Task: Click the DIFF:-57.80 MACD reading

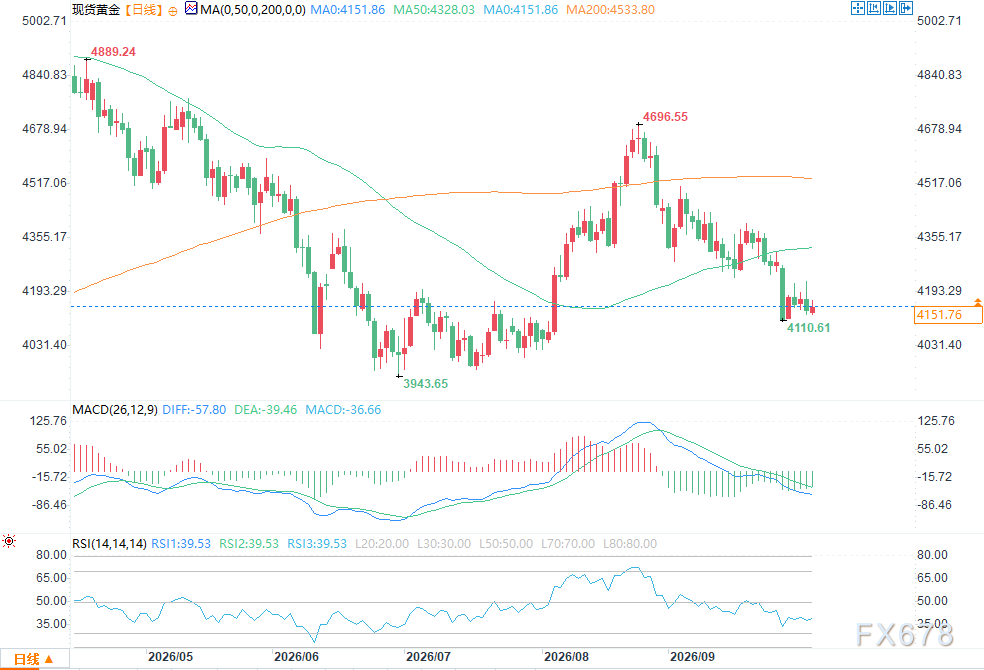Action: tap(194, 410)
